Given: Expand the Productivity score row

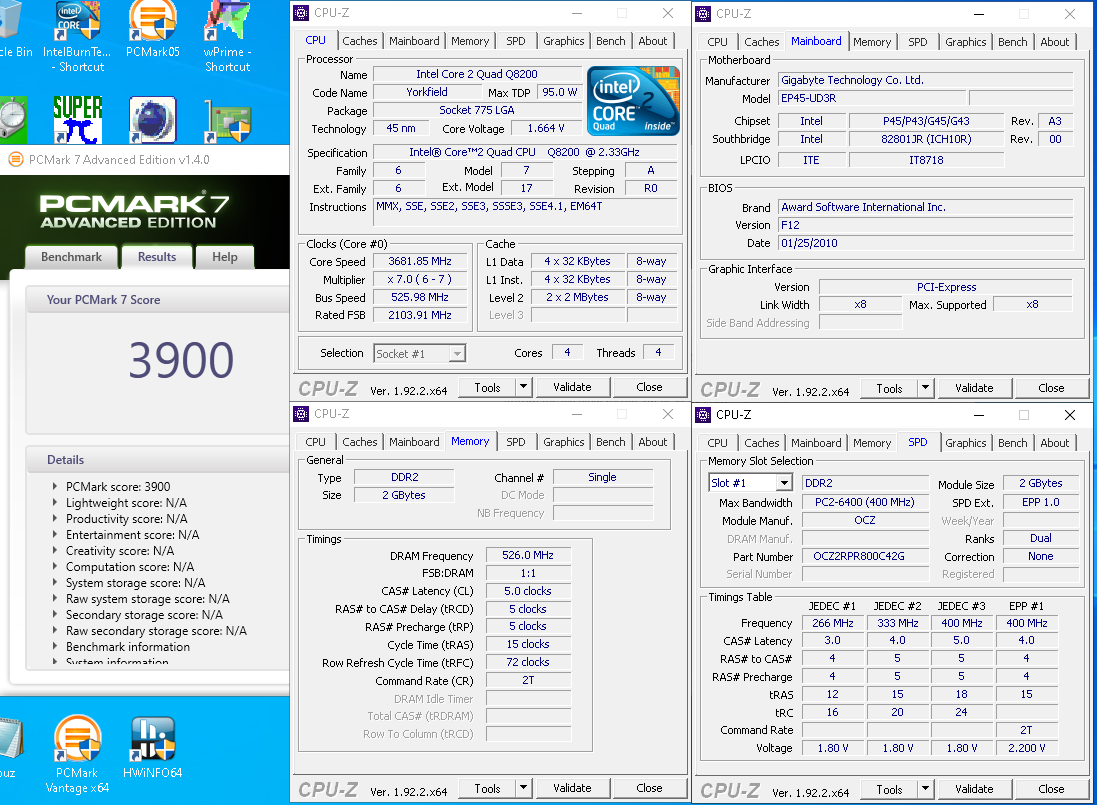Looking at the screenshot, I should (55, 518).
